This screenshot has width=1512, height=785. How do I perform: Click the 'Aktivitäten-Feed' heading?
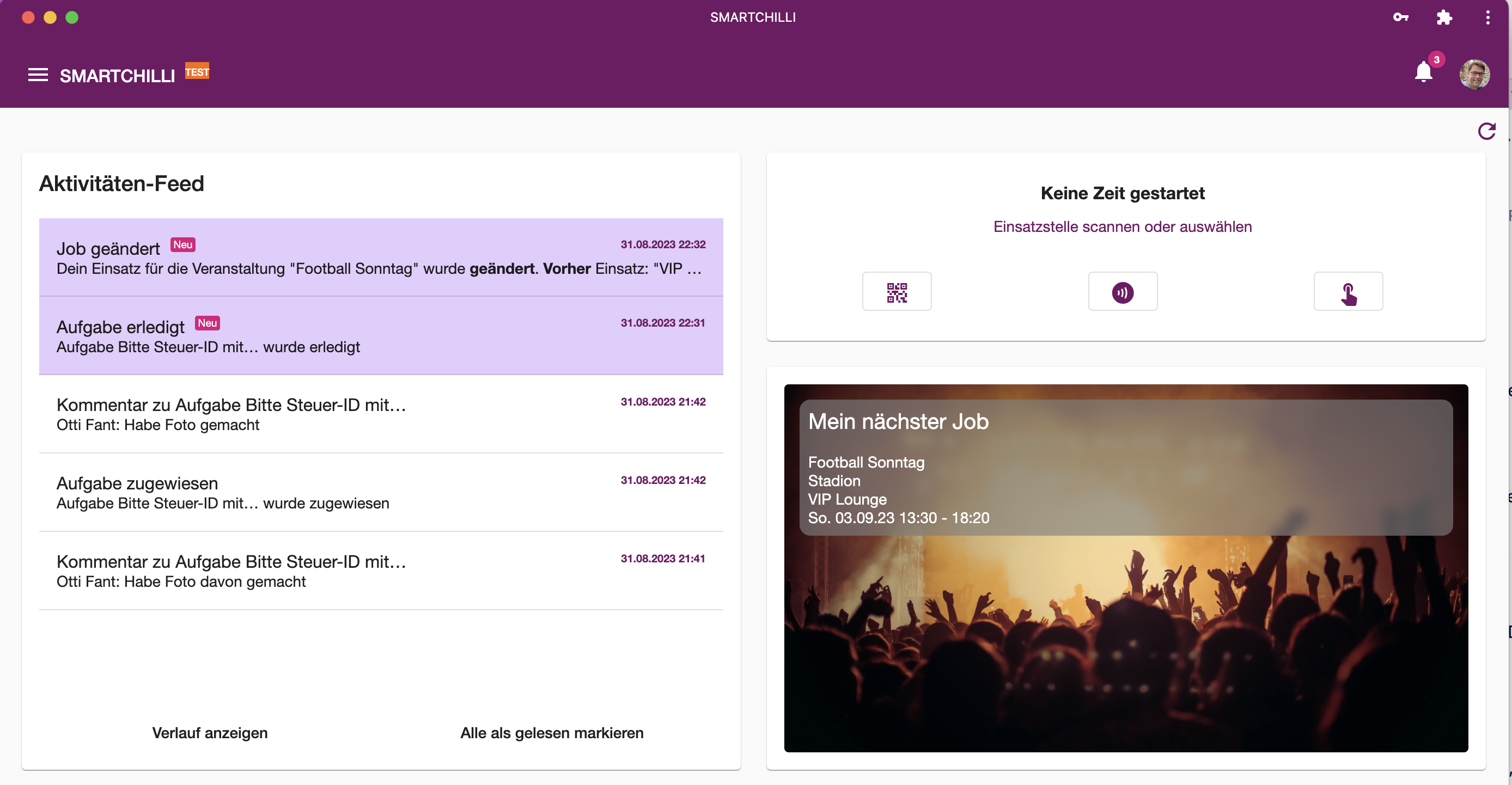[121, 183]
